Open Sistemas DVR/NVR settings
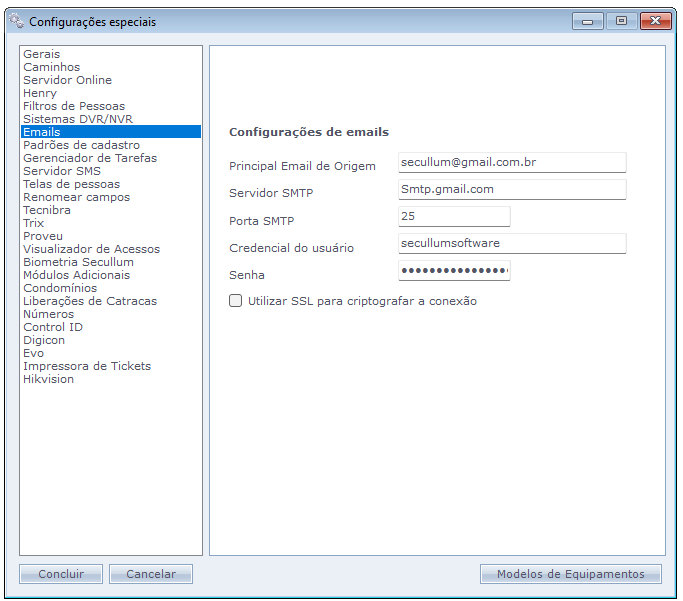 pos(78,119)
